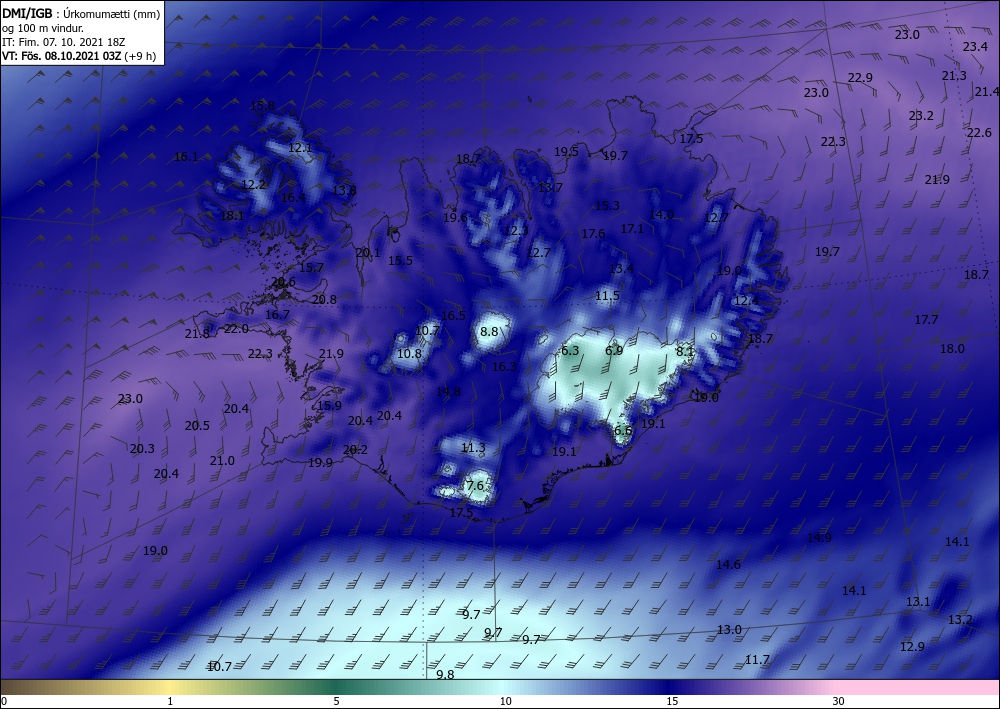
Task: Select the 'IT: Fim. 07. 10. 2021 18Z' line
Action: coord(64,41)
